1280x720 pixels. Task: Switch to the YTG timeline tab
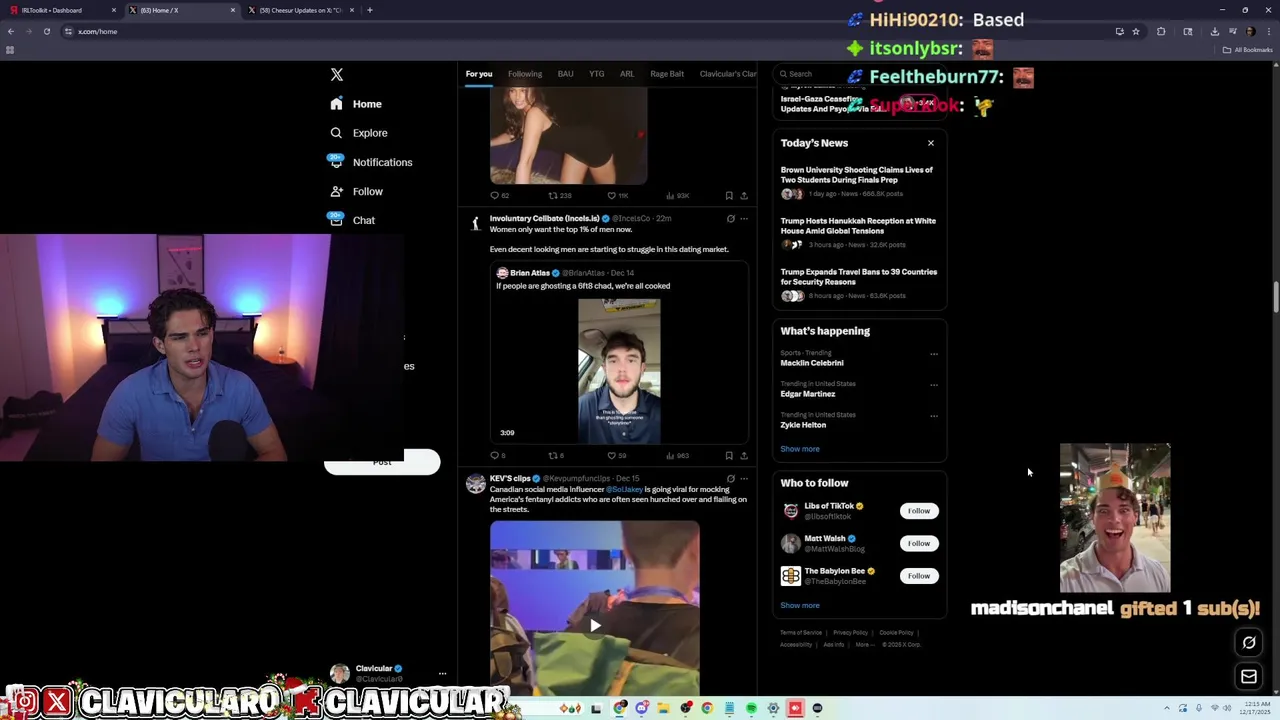596,74
